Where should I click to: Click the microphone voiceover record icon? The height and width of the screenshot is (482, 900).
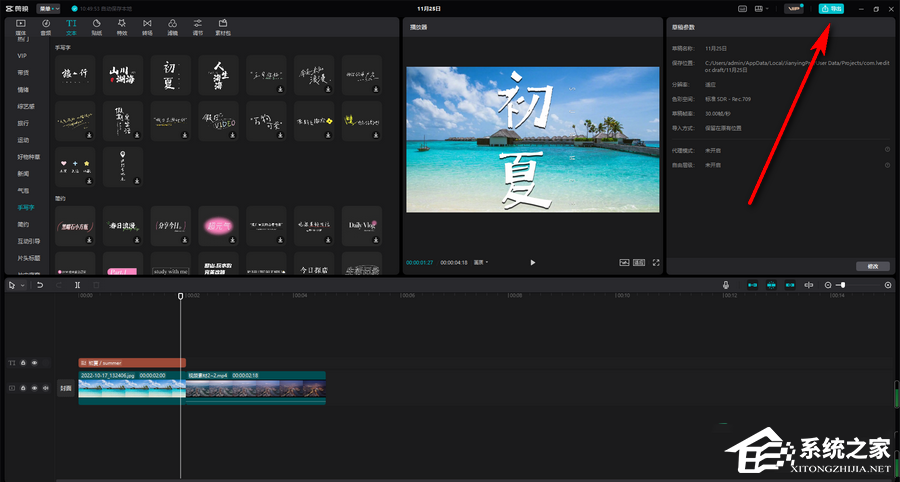727,285
